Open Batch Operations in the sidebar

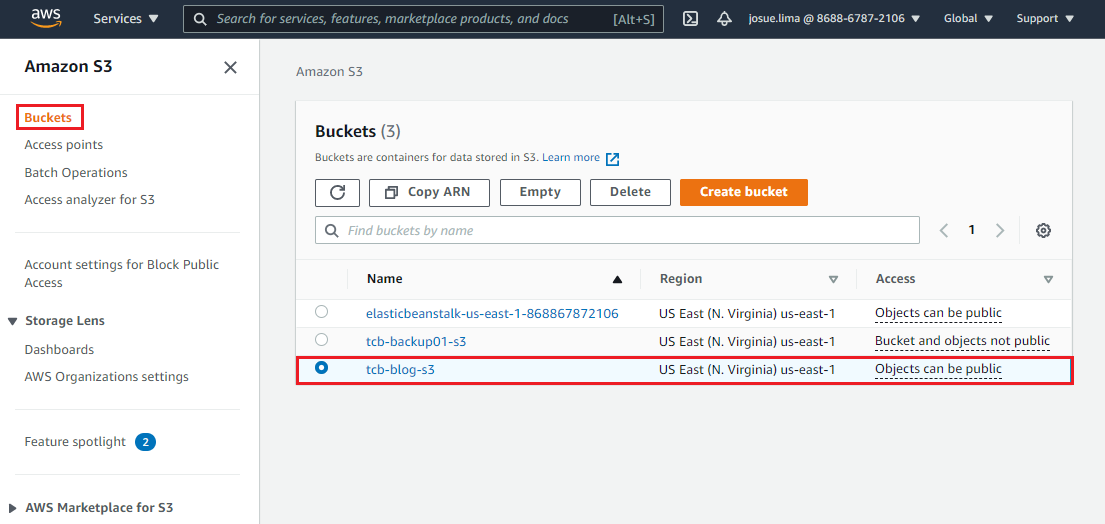point(76,172)
